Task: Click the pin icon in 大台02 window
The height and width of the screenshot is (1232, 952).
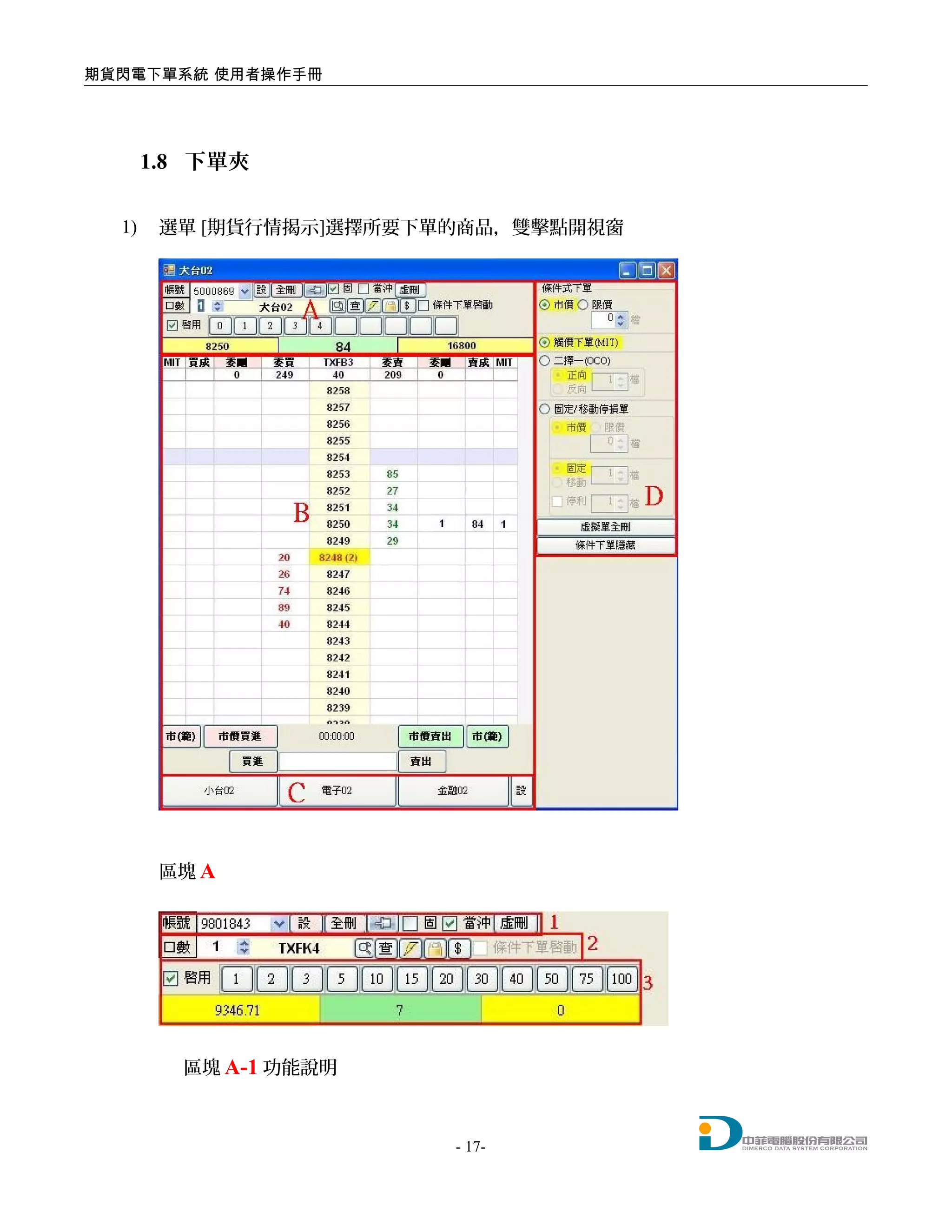Action: click(315, 290)
